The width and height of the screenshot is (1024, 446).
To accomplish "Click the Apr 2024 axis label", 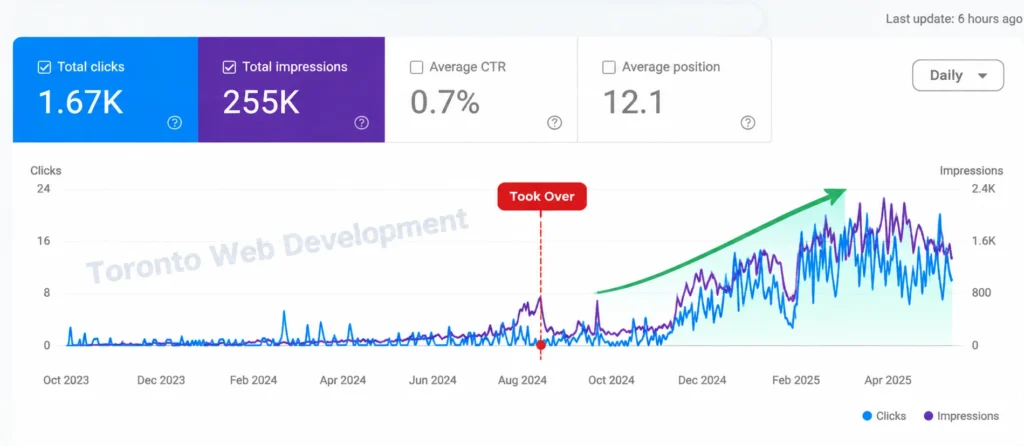I will tap(343, 380).
